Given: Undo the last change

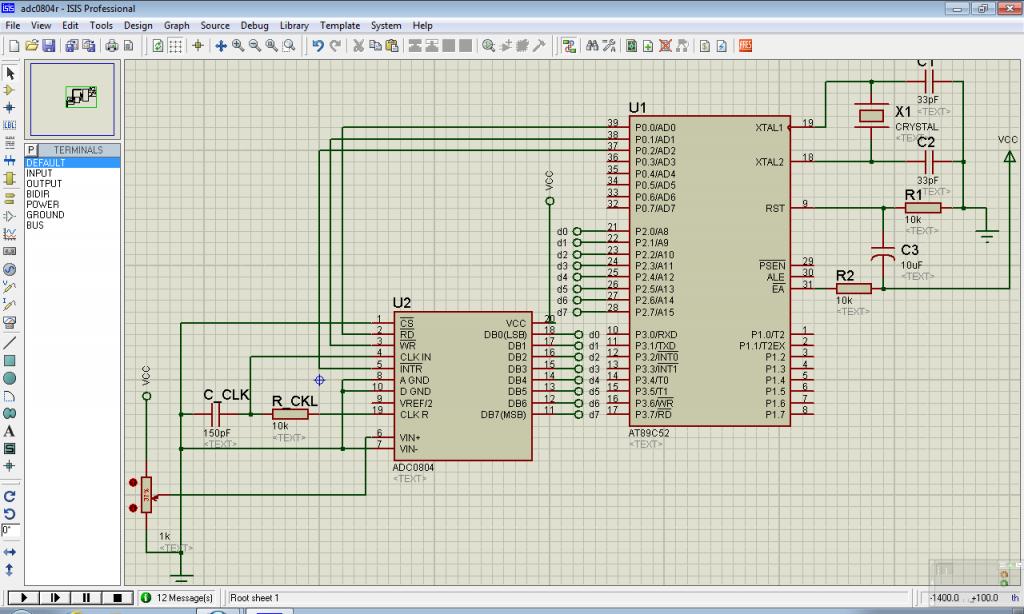Looking at the screenshot, I should (x=318, y=46).
